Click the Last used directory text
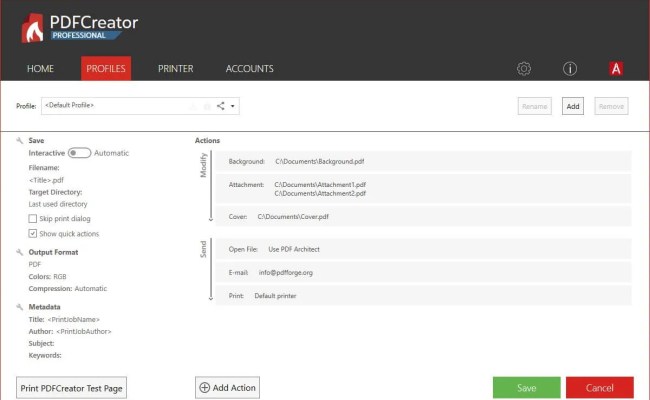The image size is (650, 400). click(58, 204)
